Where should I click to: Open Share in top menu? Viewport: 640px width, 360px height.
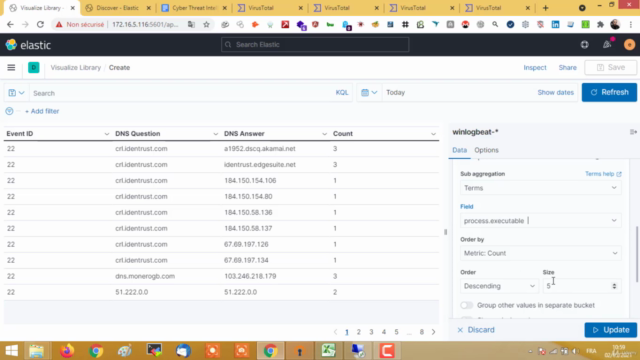567,68
